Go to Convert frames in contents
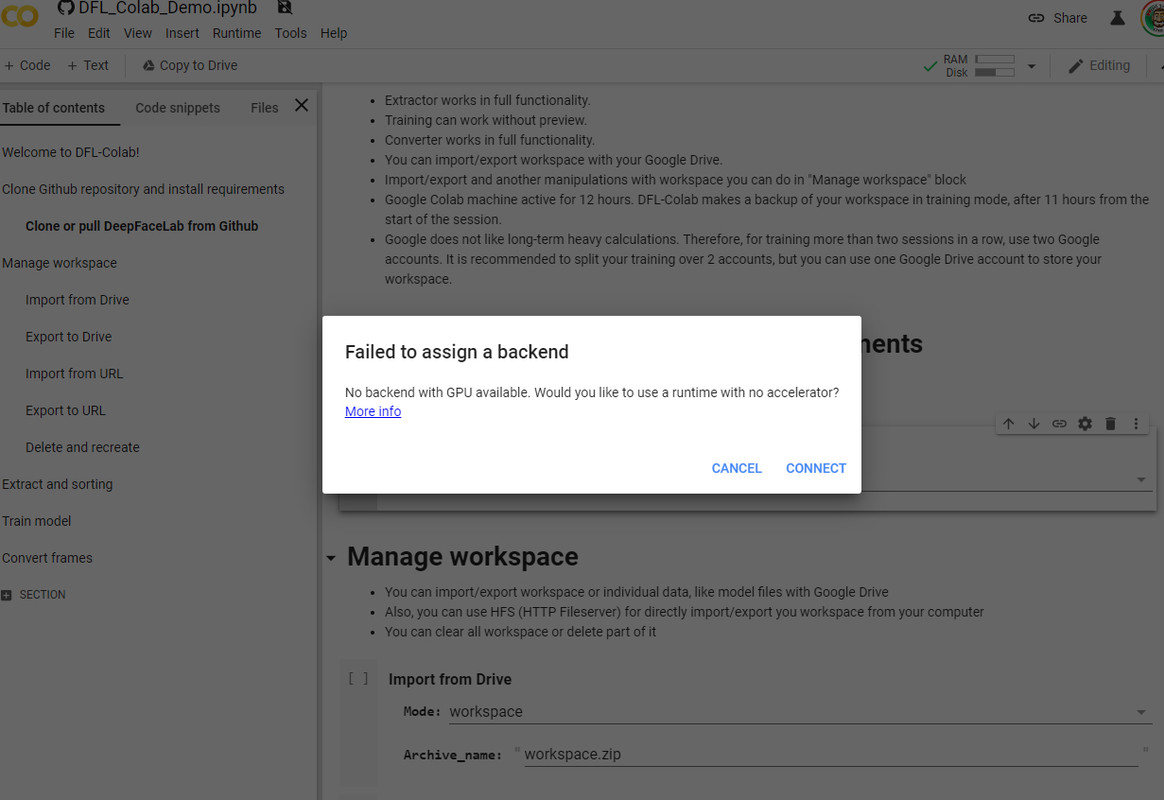Viewport: 1164px width, 800px height. click(47, 558)
